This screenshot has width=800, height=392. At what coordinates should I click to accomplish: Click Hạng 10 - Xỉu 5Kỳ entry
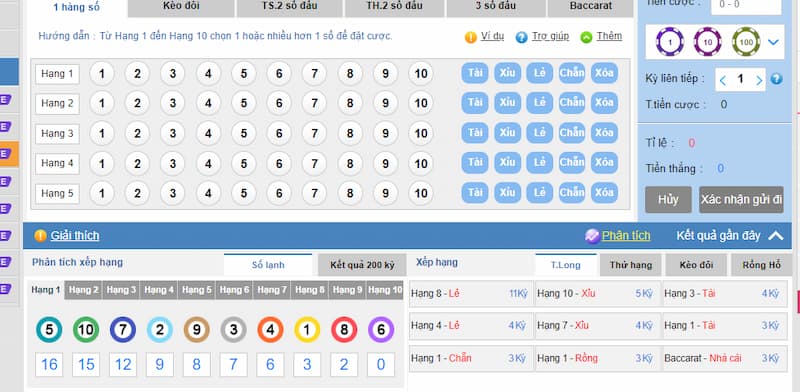(597, 293)
